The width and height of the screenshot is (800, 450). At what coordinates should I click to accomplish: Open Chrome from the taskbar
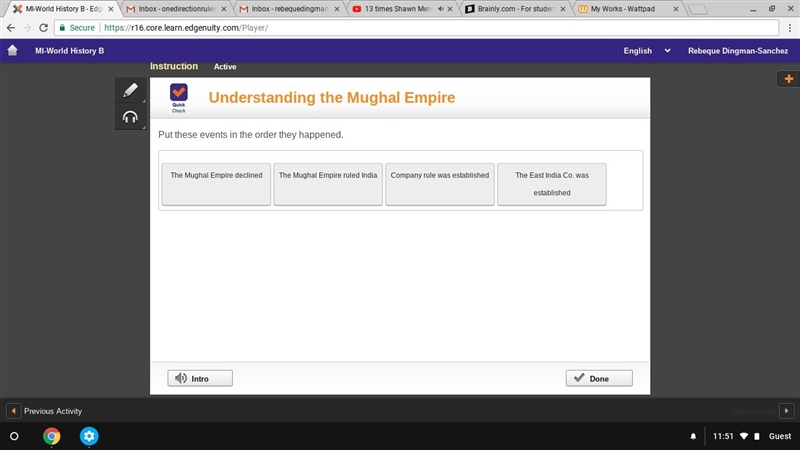pyautogui.click(x=52, y=436)
